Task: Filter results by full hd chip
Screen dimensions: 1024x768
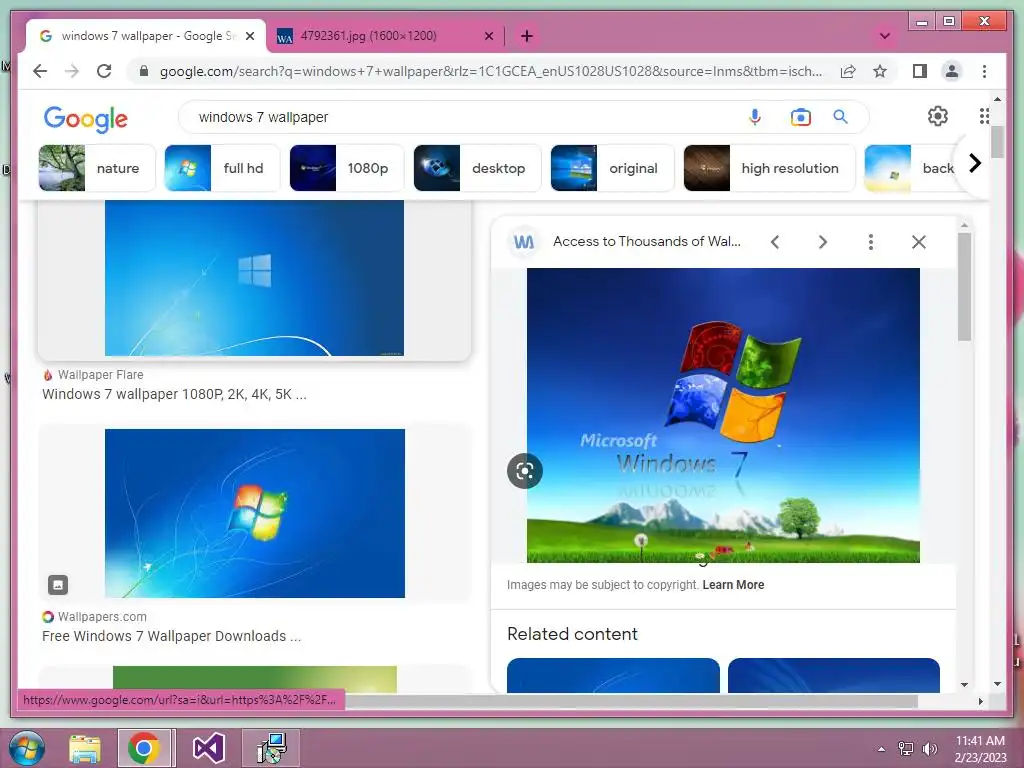Action: 221,168
